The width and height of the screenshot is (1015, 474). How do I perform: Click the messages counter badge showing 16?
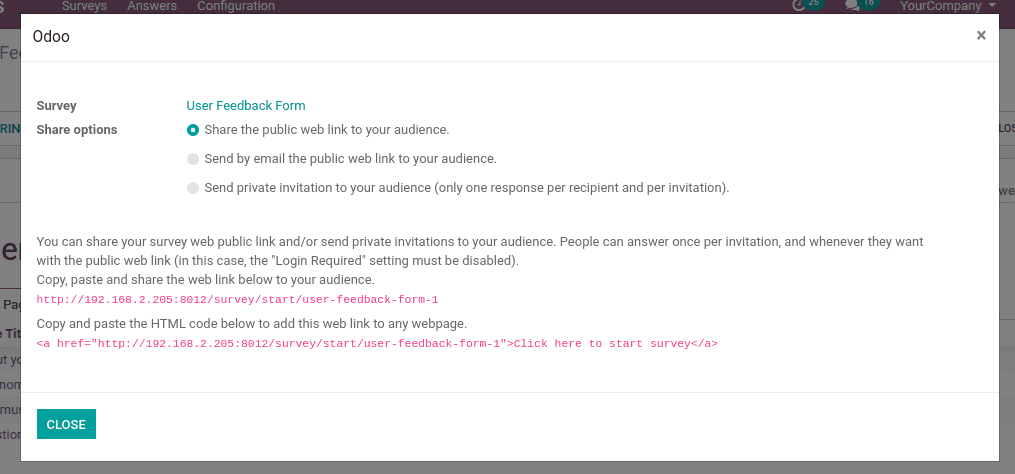tap(869, 3)
